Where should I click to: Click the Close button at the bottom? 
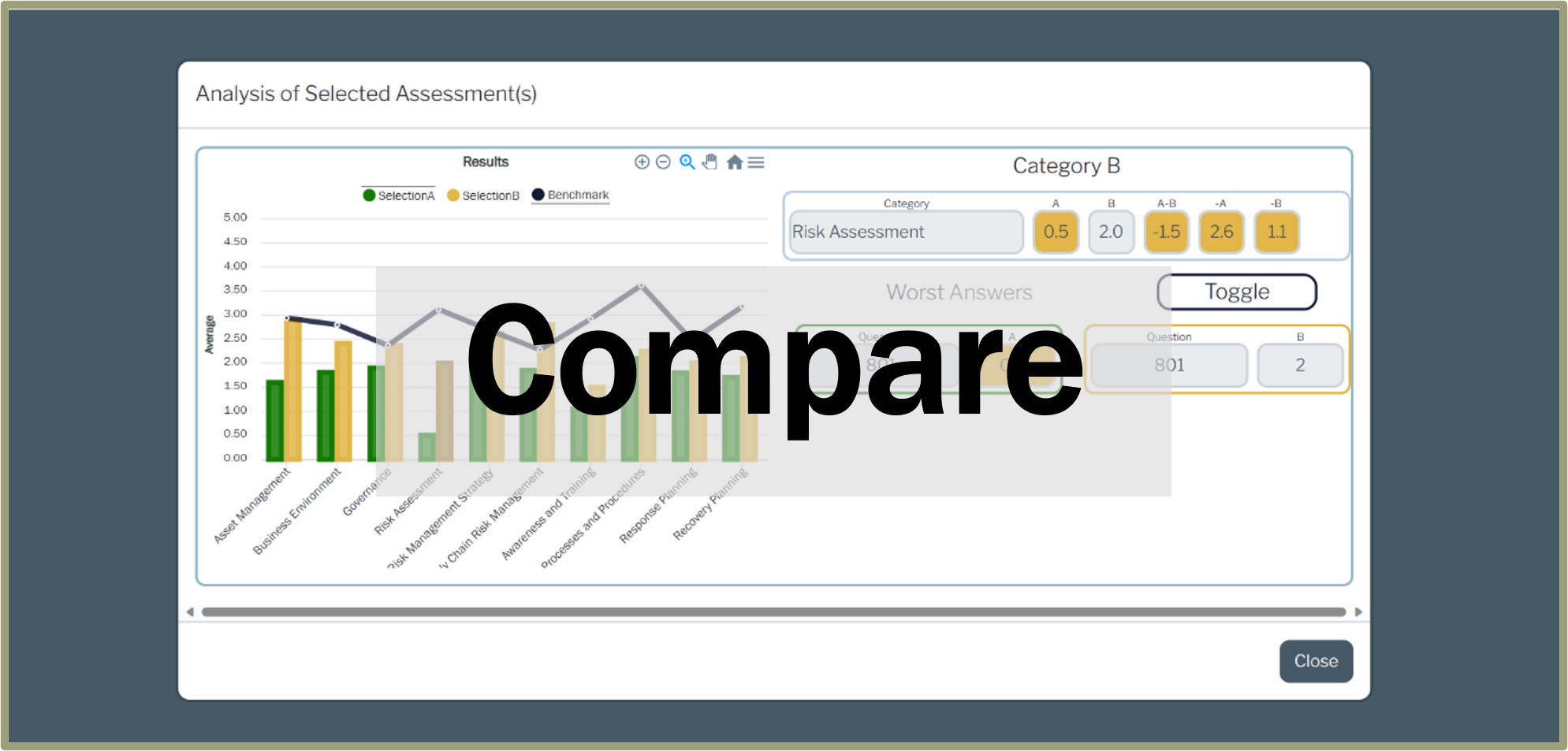click(x=1315, y=661)
